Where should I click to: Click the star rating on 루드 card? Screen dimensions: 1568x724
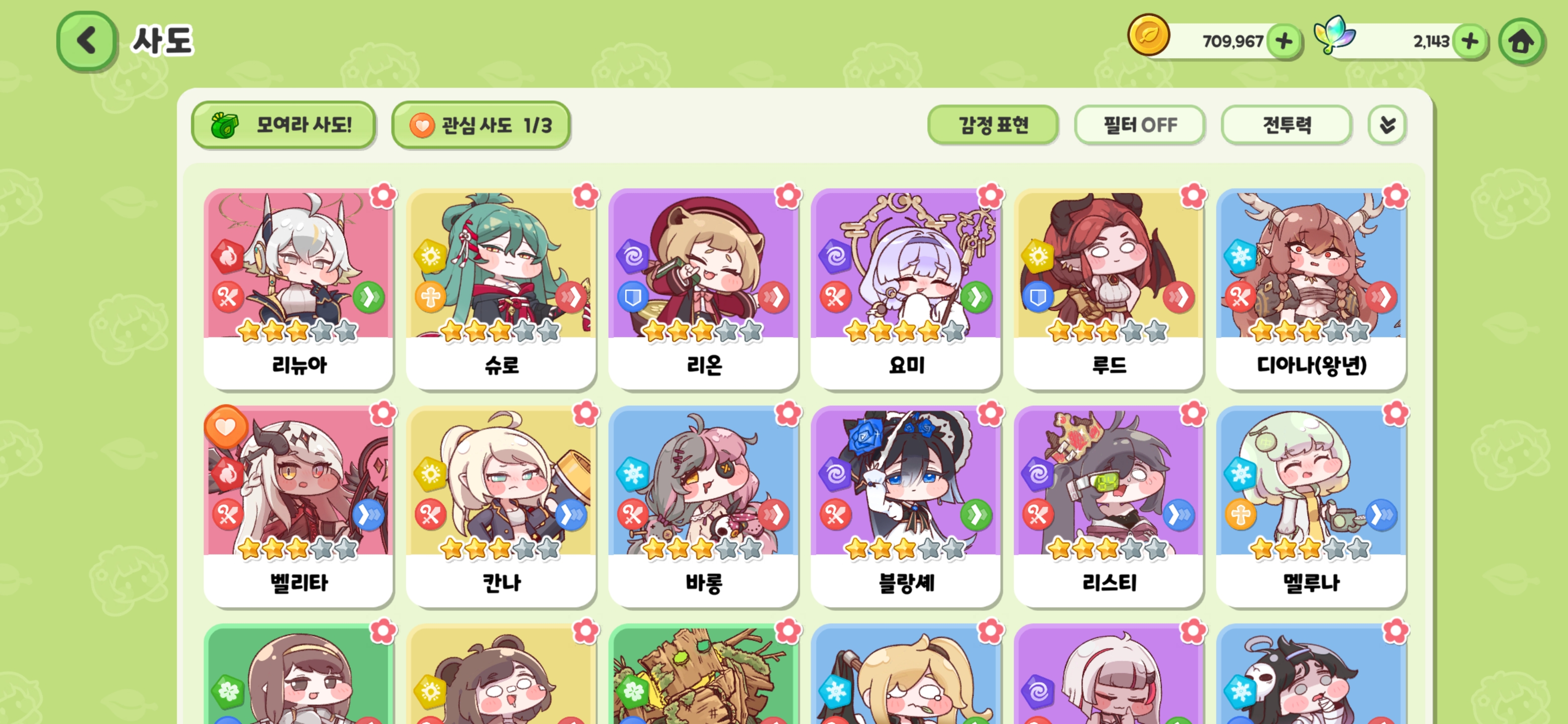tap(1107, 331)
